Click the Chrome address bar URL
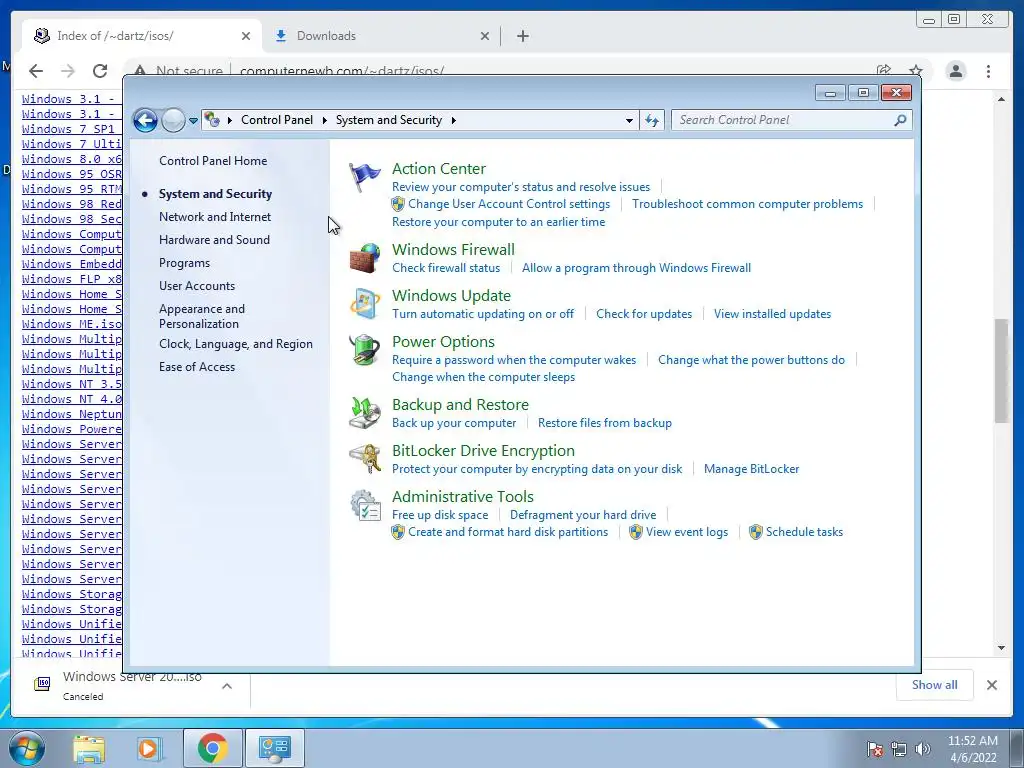Viewport: 1024px width, 768px height. pyautogui.click(x=342, y=71)
